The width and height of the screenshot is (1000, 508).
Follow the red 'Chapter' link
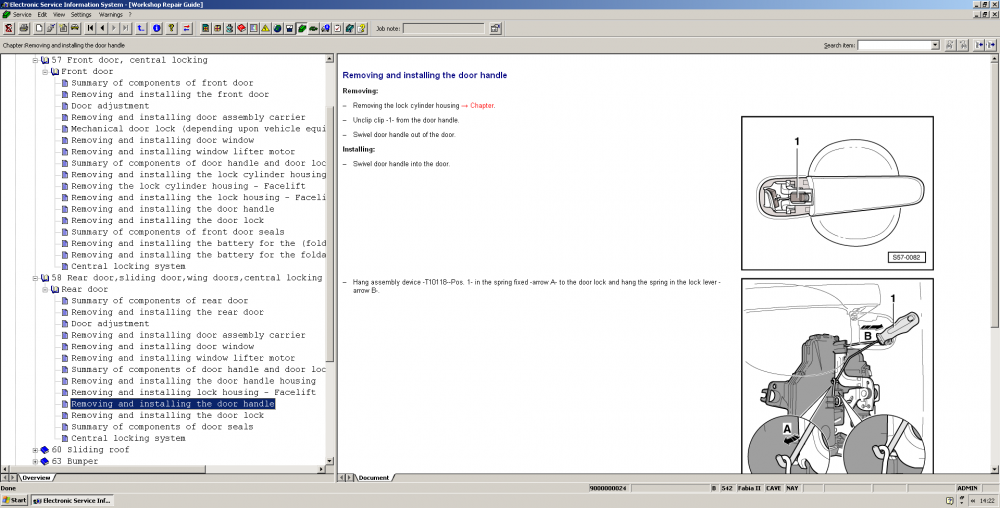482,106
